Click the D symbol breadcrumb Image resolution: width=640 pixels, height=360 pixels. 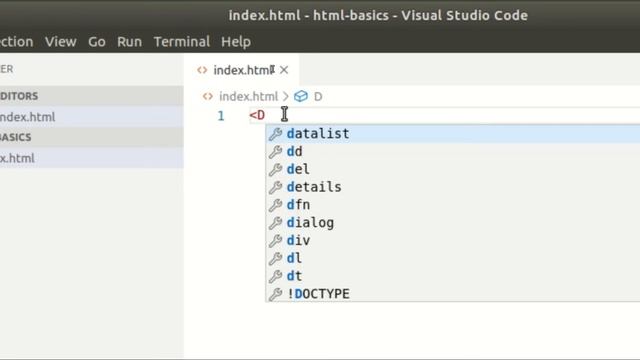pyautogui.click(x=318, y=96)
